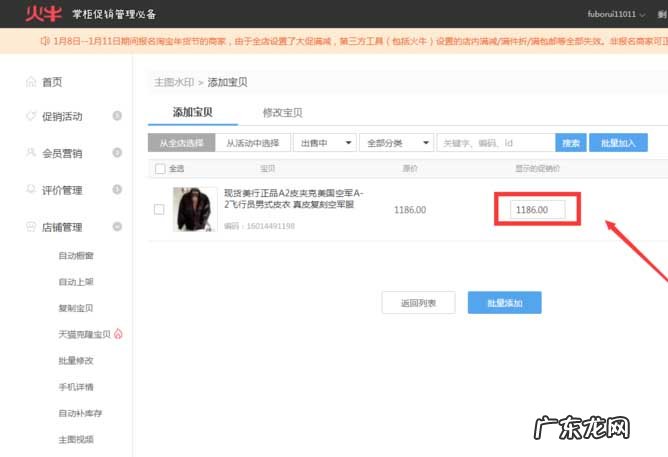Expand the 促销活动 section arrow
668x457 pixels.
click(x=117, y=116)
